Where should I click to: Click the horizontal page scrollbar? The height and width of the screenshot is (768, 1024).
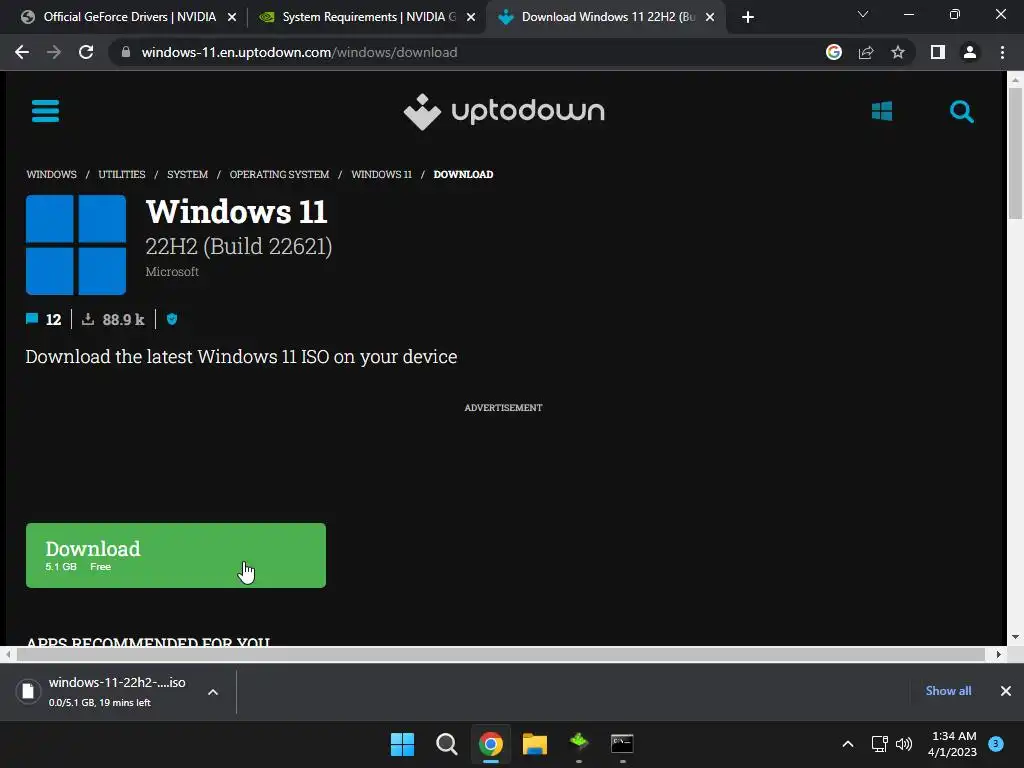point(500,654)
